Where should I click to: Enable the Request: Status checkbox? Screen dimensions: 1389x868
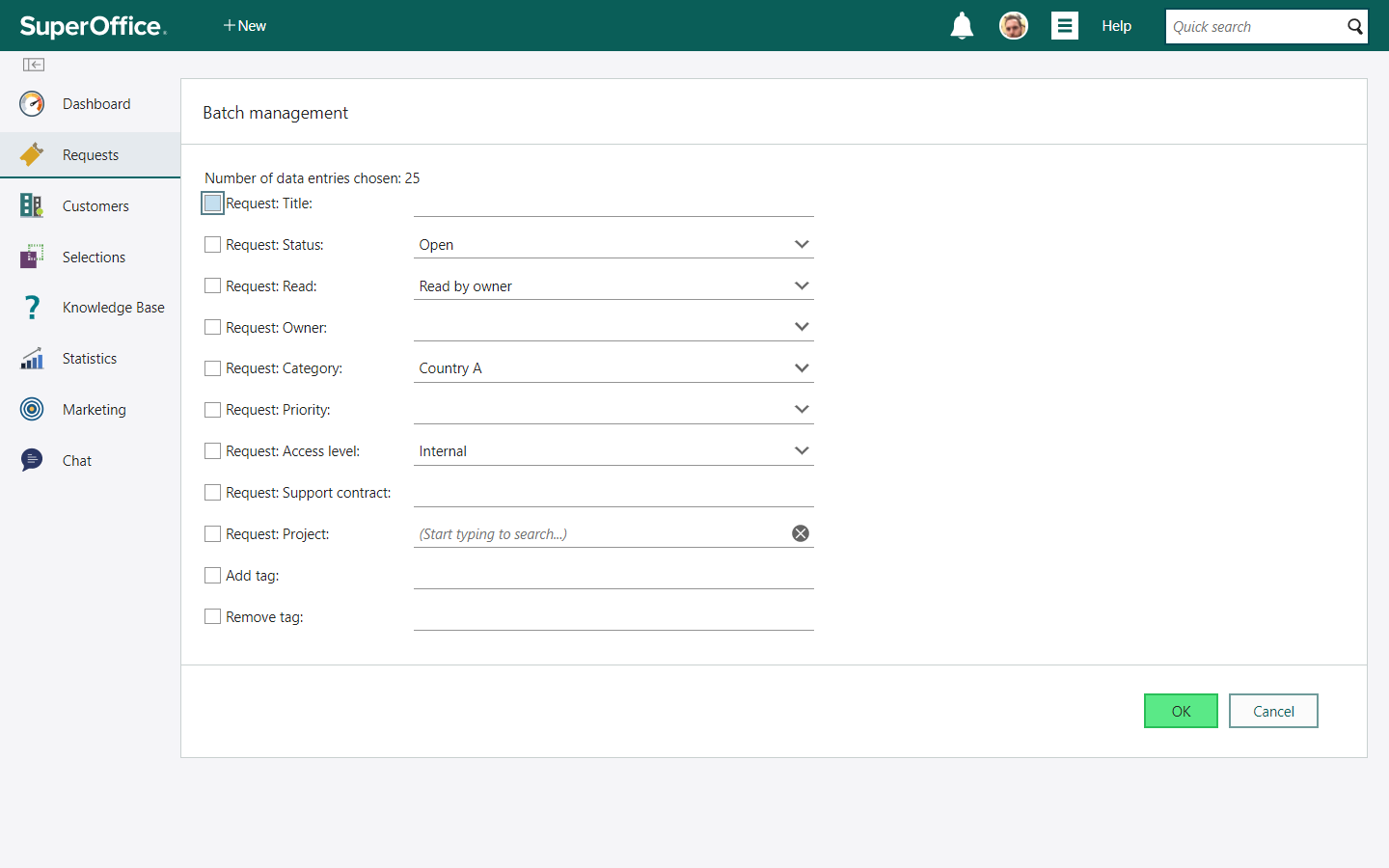tap(213, 245)
